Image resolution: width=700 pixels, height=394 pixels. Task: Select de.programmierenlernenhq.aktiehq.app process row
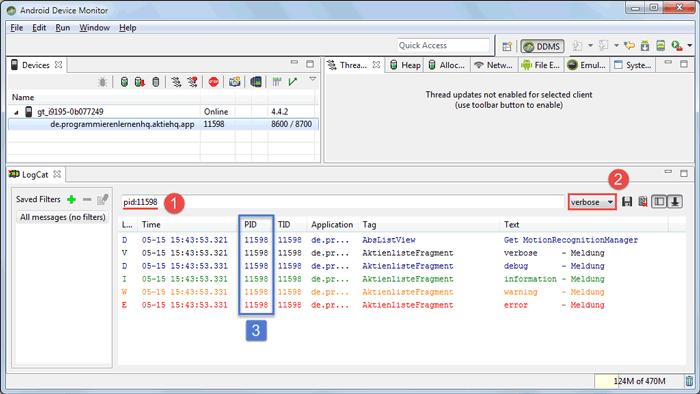(163, 124)
